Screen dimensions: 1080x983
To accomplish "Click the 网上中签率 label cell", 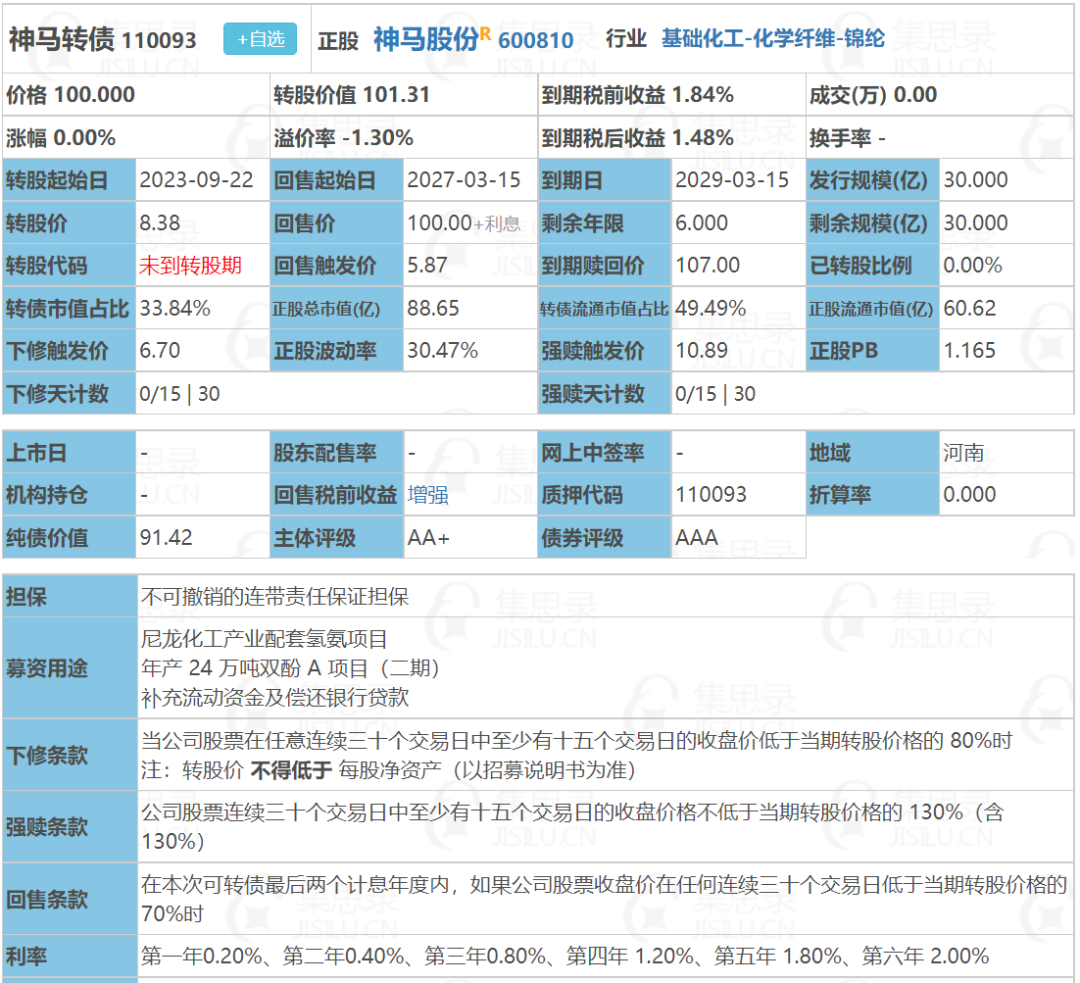I will tap(604, 453).
